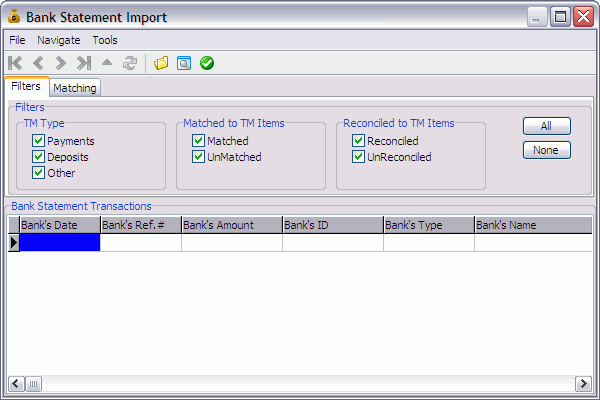Go to first record in toolbar
The height and width of the screenshot is (400, 600).
(15, 63)
